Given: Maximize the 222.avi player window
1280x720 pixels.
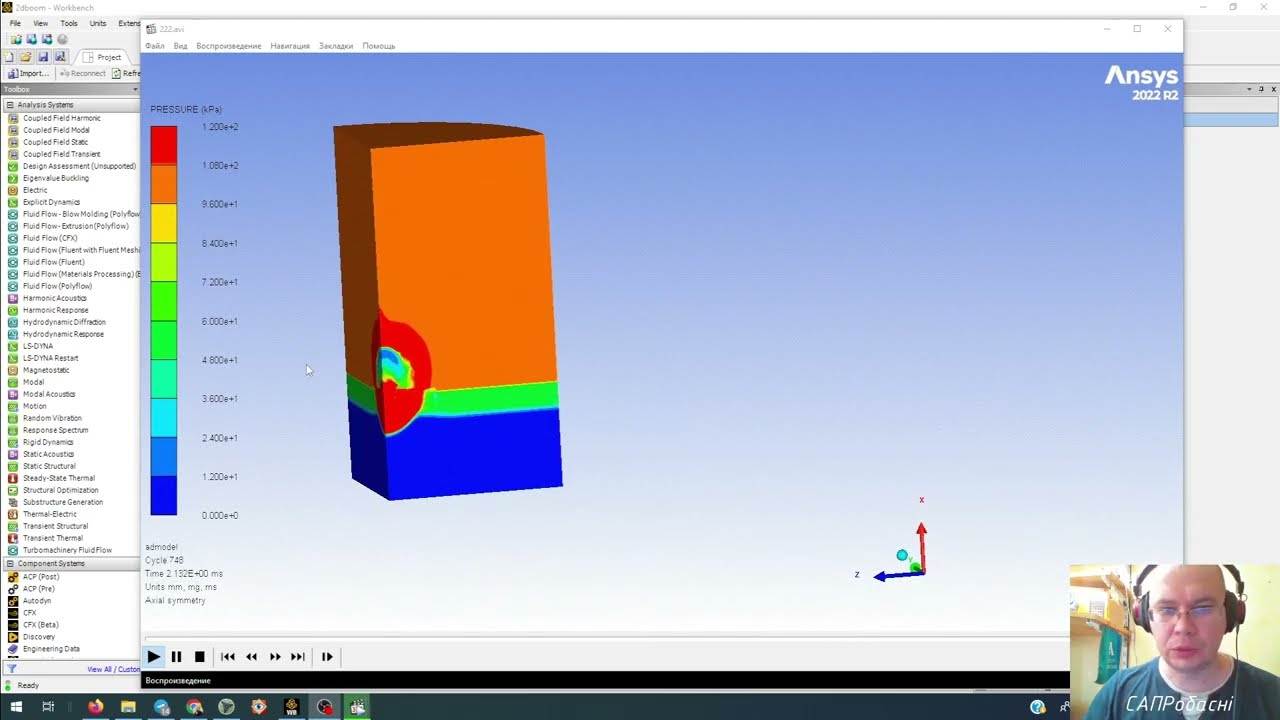Looking at the screenshot, I should click(1137, 29).
